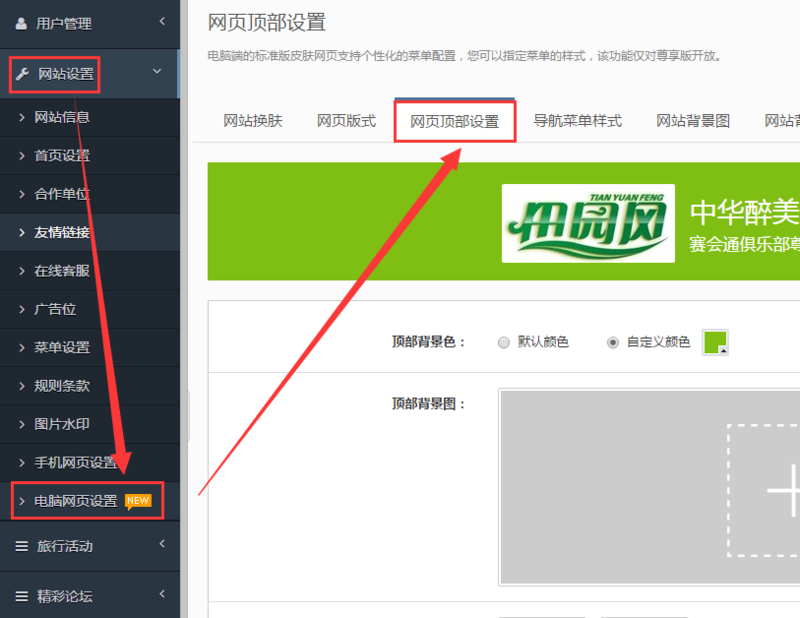Expand 旅行活动 section using its chevron

click(162, 545)
